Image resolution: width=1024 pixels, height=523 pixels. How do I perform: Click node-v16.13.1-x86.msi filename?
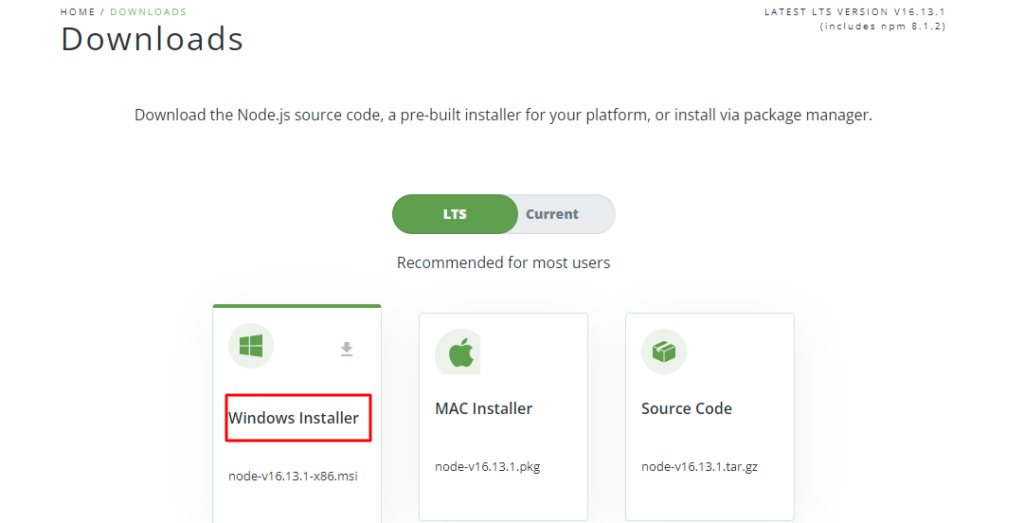(293, 476)
